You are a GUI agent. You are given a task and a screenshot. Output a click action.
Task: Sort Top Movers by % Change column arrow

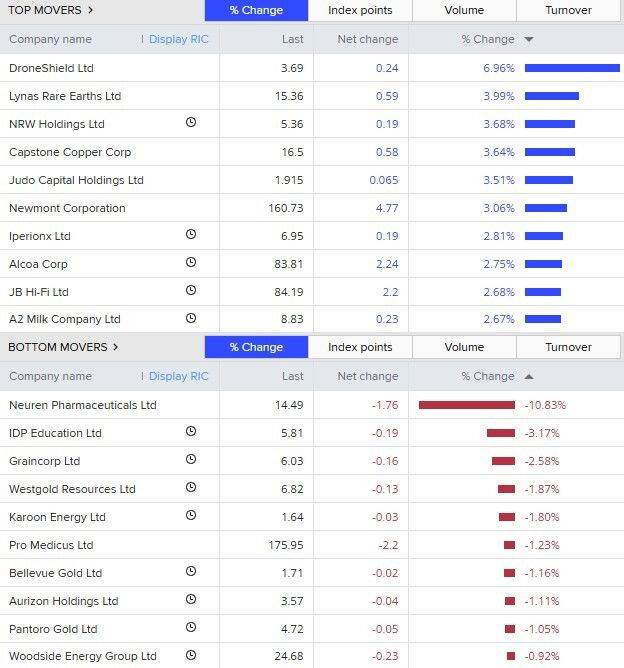[x=528, y=40]
